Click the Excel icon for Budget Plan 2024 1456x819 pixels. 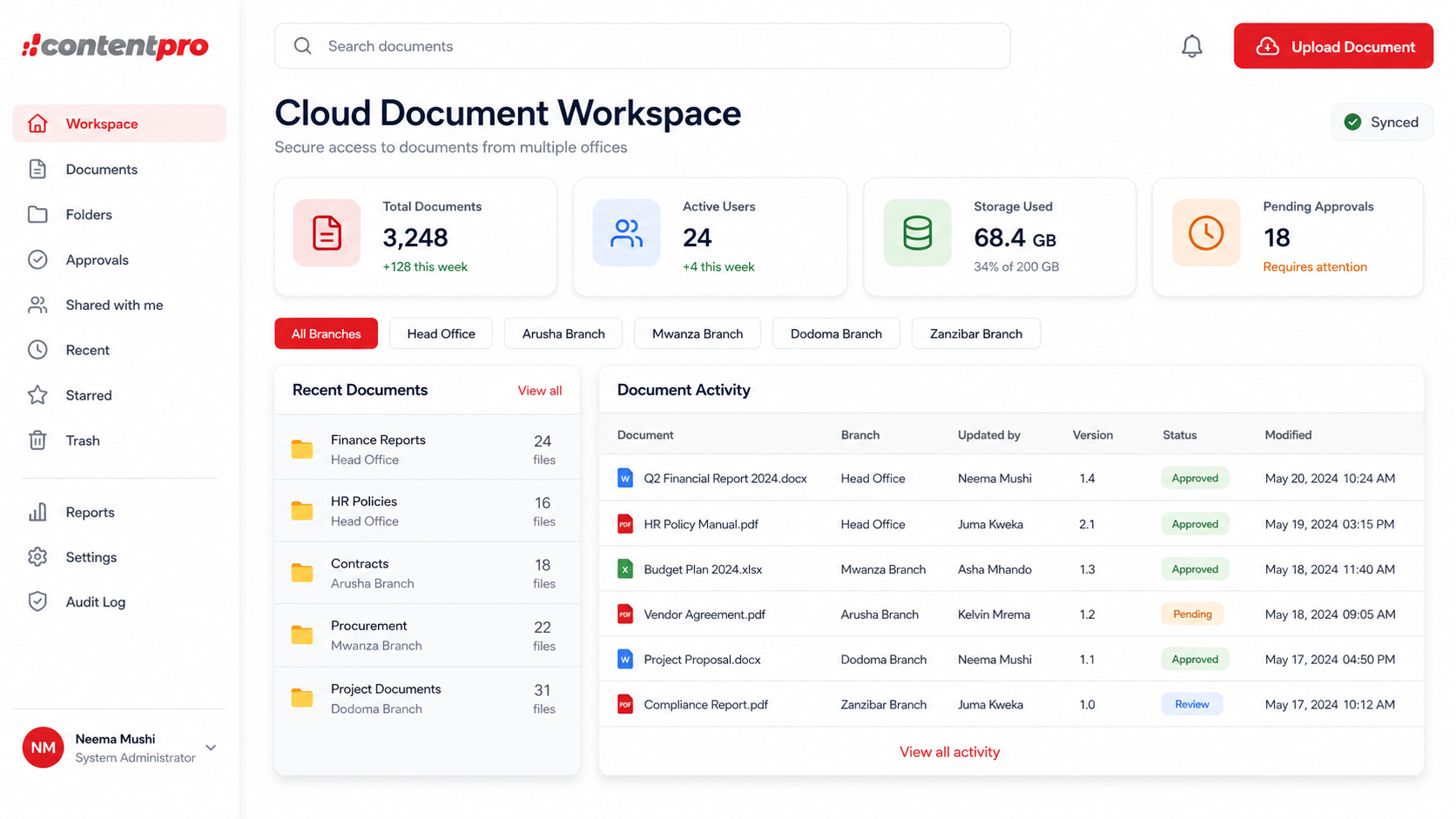point(625,569)
